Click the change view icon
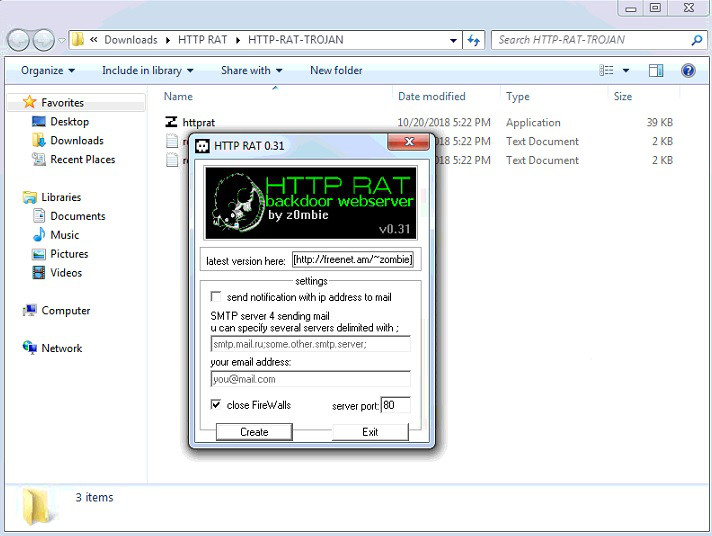The width and height of the screenshot is (712, 536). coord(606,70)
